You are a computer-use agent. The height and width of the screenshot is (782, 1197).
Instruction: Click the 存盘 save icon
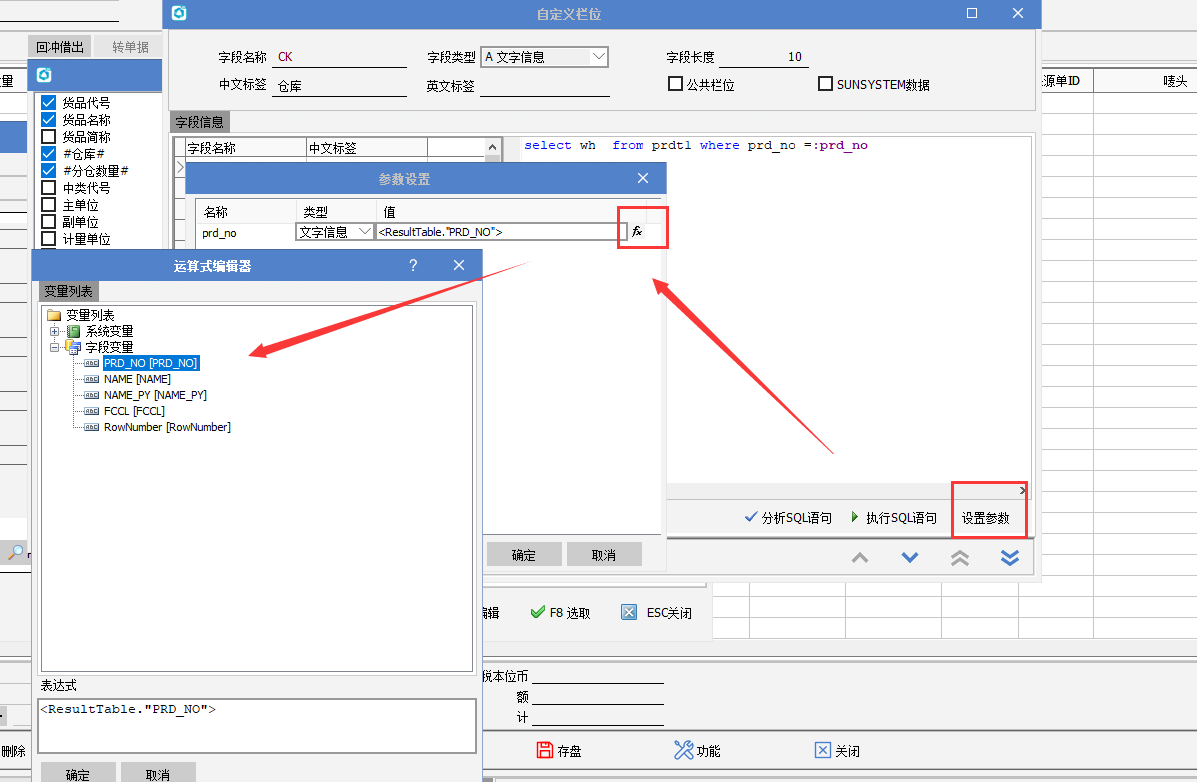pyautogui.click(x=545, y=750)
